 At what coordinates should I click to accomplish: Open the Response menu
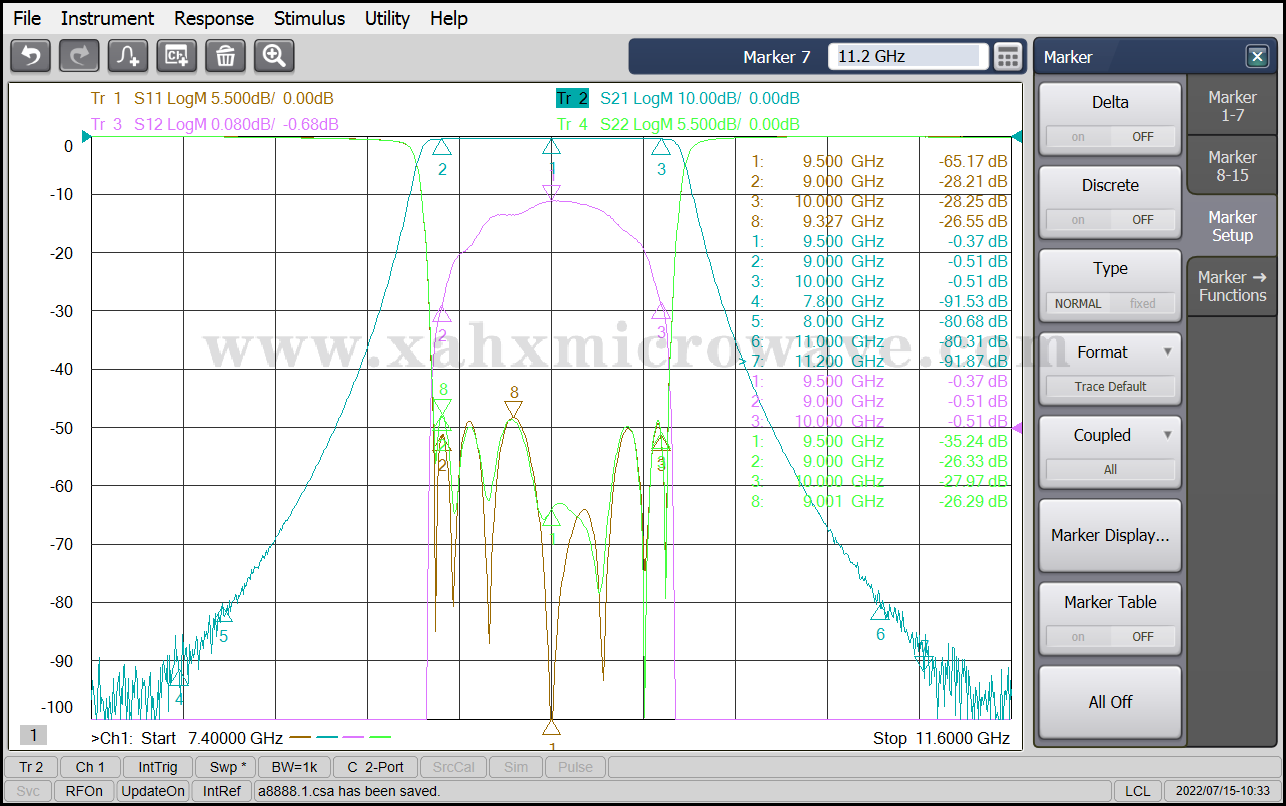(x=214, y=18)
